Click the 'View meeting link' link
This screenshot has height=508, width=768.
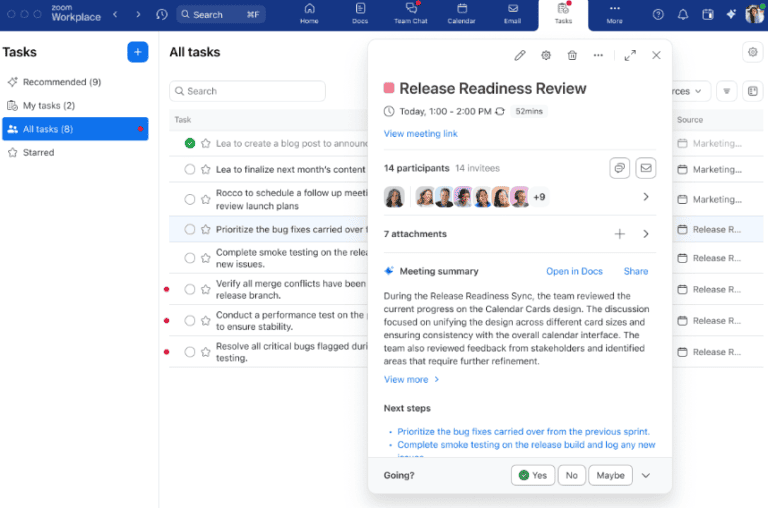point(420,134)
